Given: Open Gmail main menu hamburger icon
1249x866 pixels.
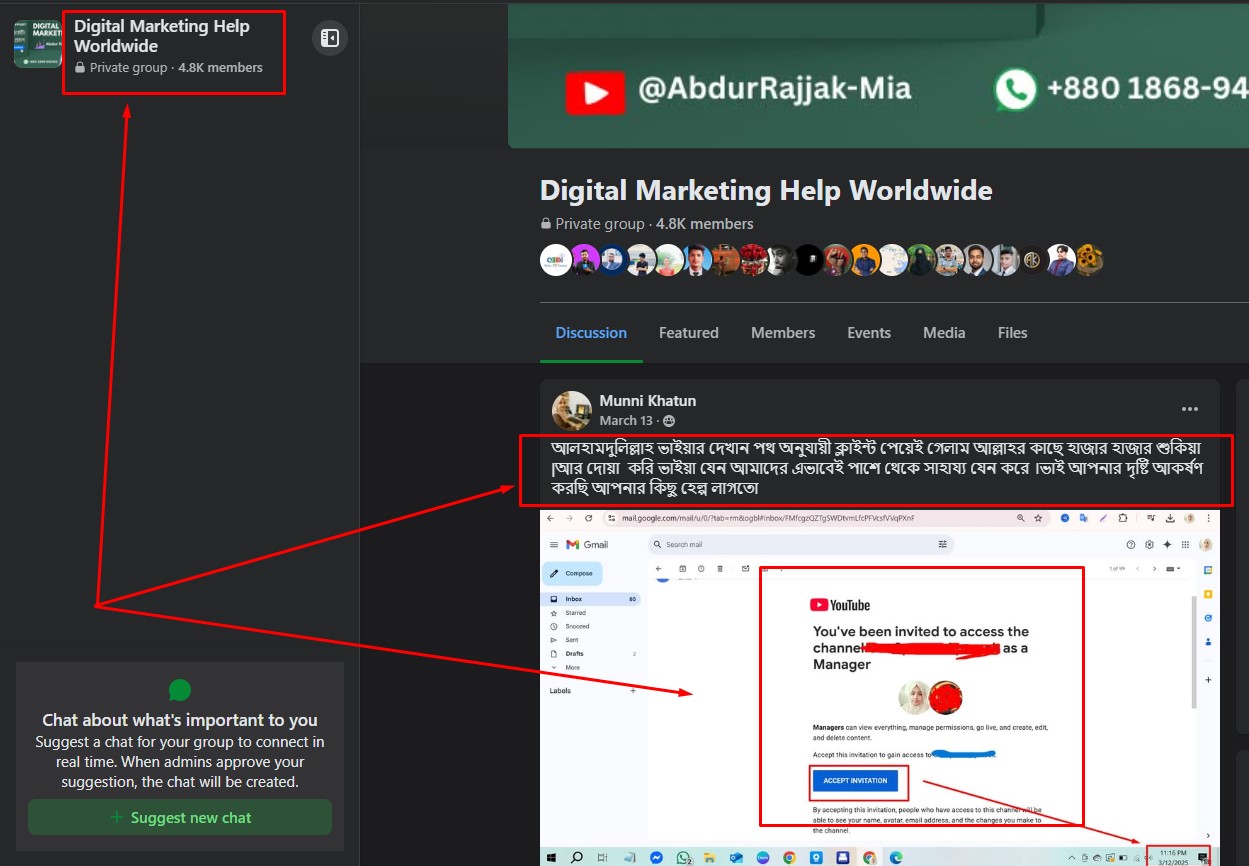Looking at the screenshot, I should (554, 544).
